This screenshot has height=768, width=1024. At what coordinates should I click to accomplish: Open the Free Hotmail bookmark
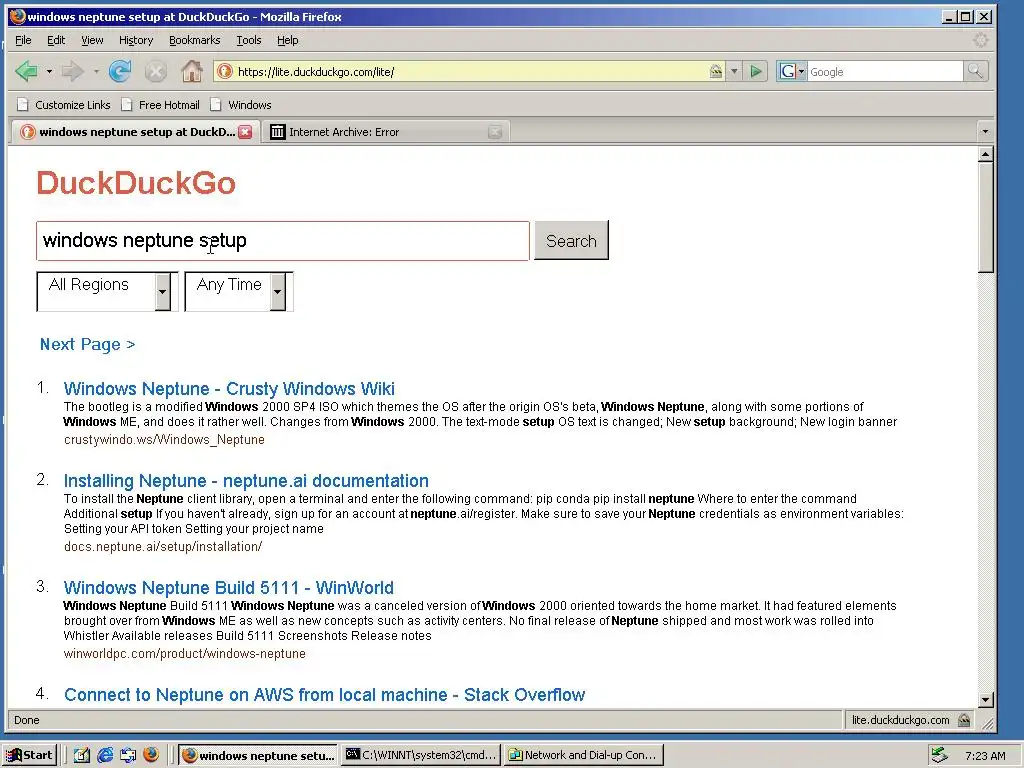161,105
